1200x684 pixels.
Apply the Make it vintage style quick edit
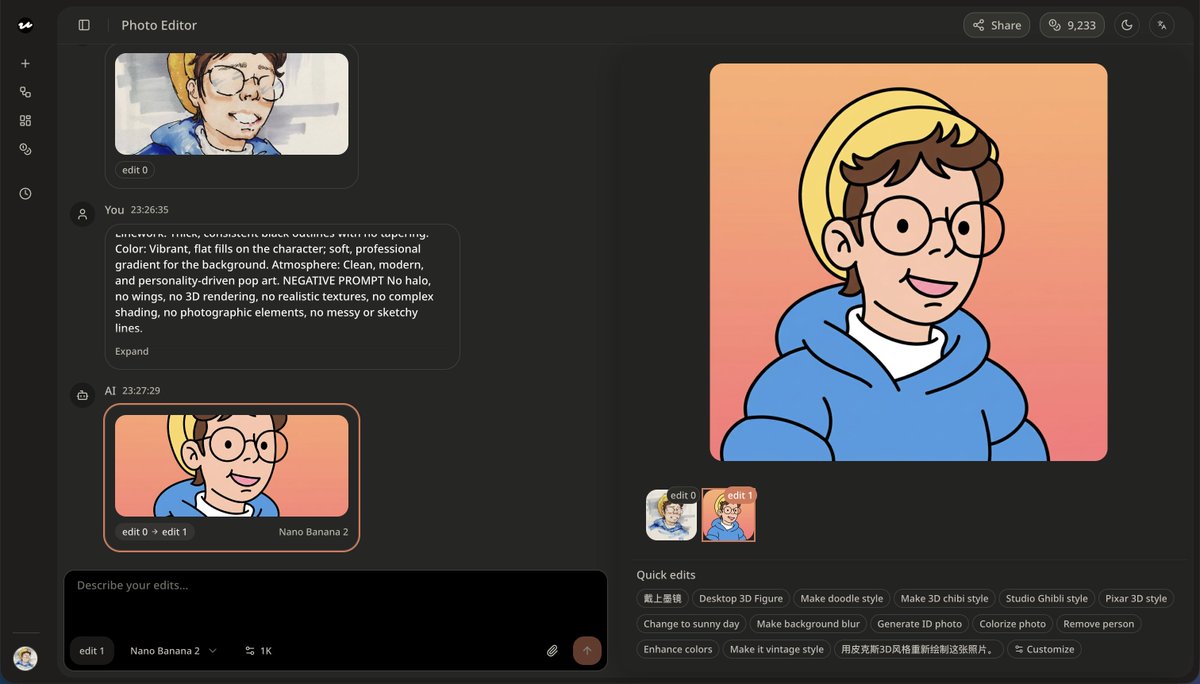[777, 649]
